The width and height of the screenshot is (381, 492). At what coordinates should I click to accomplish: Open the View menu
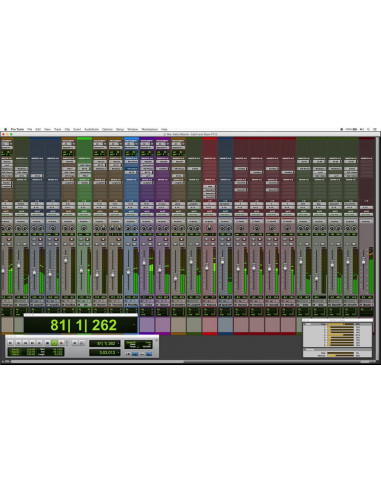[47, 129]
